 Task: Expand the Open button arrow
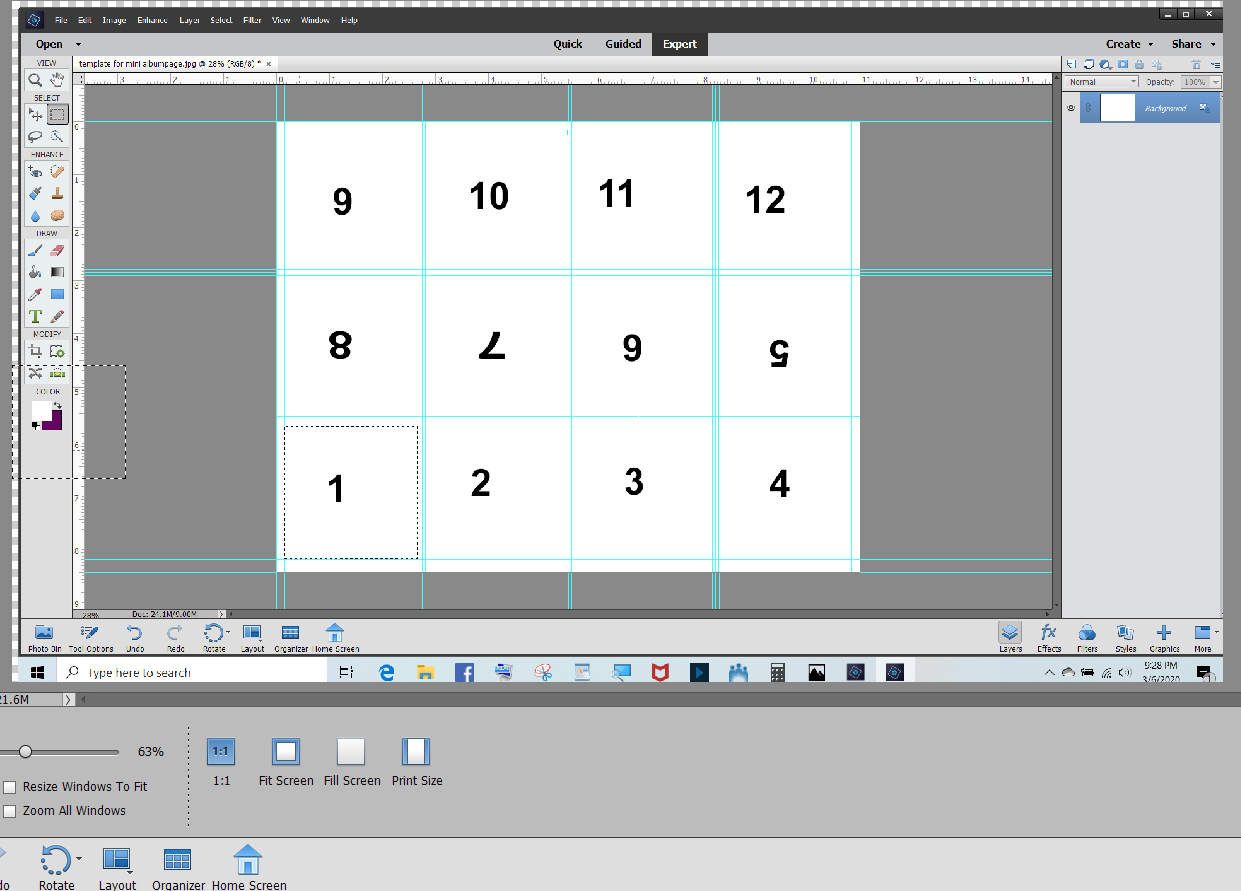point(78,44)
